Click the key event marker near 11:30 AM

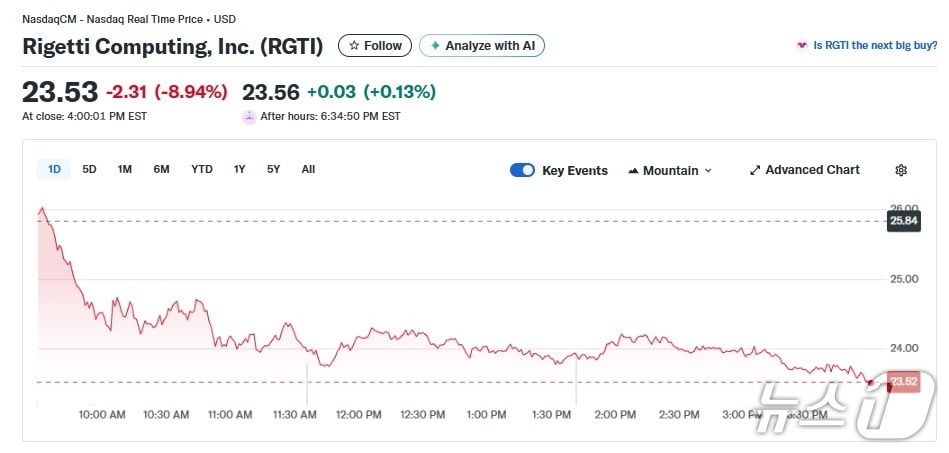coord(307,384)
